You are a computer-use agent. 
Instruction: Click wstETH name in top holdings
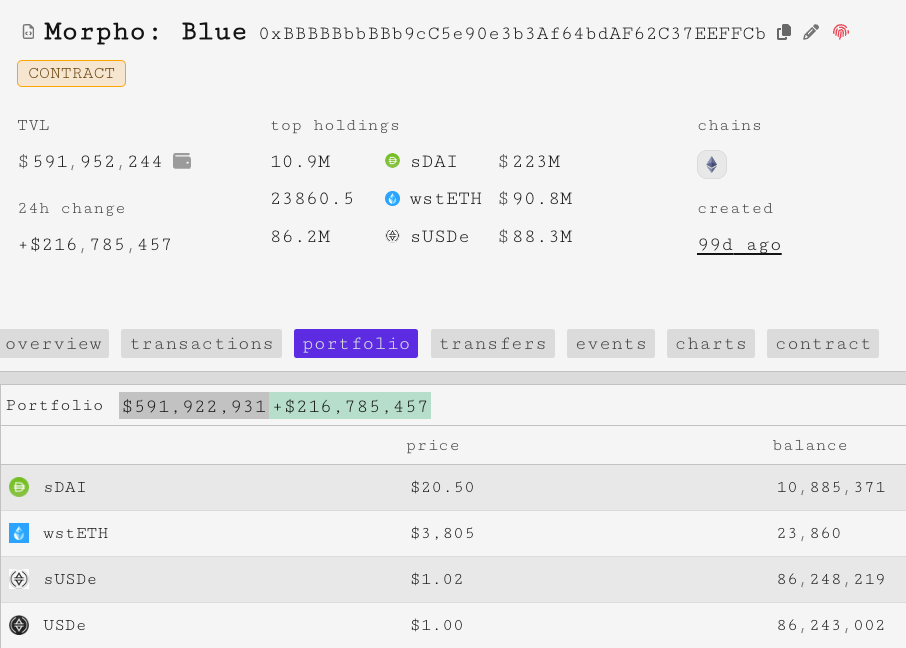(x=445, y=199)
